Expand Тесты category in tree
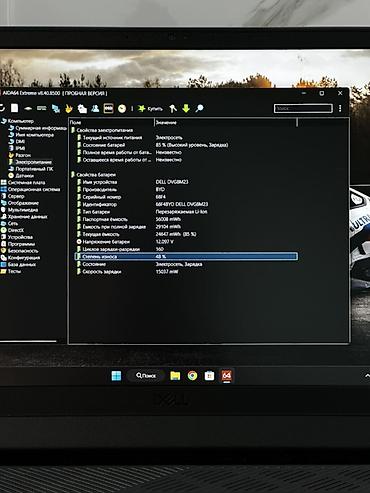The image size is (370, 493). (x=11, y=271)
